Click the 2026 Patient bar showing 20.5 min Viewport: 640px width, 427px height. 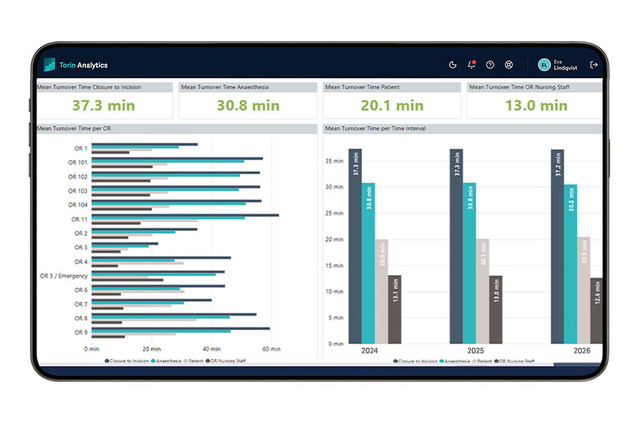pyautogui.click(x=584, y=290)
